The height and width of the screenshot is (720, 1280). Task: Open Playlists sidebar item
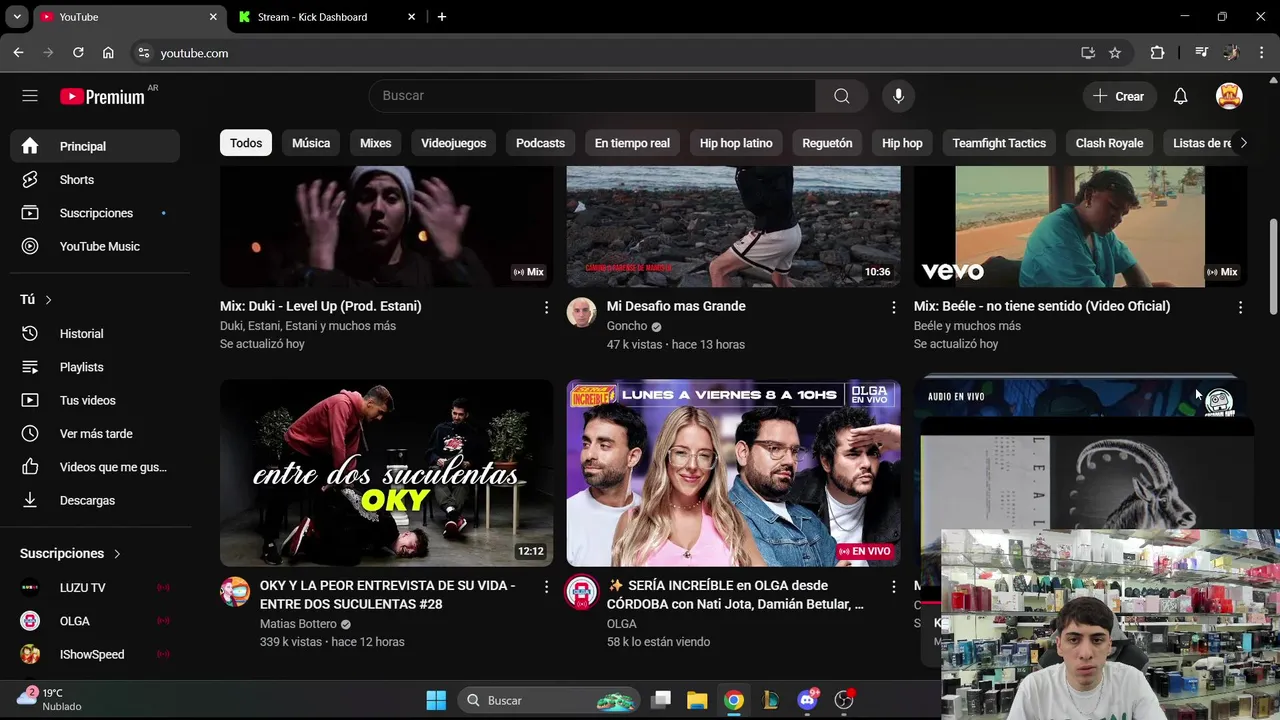[95, 367]
